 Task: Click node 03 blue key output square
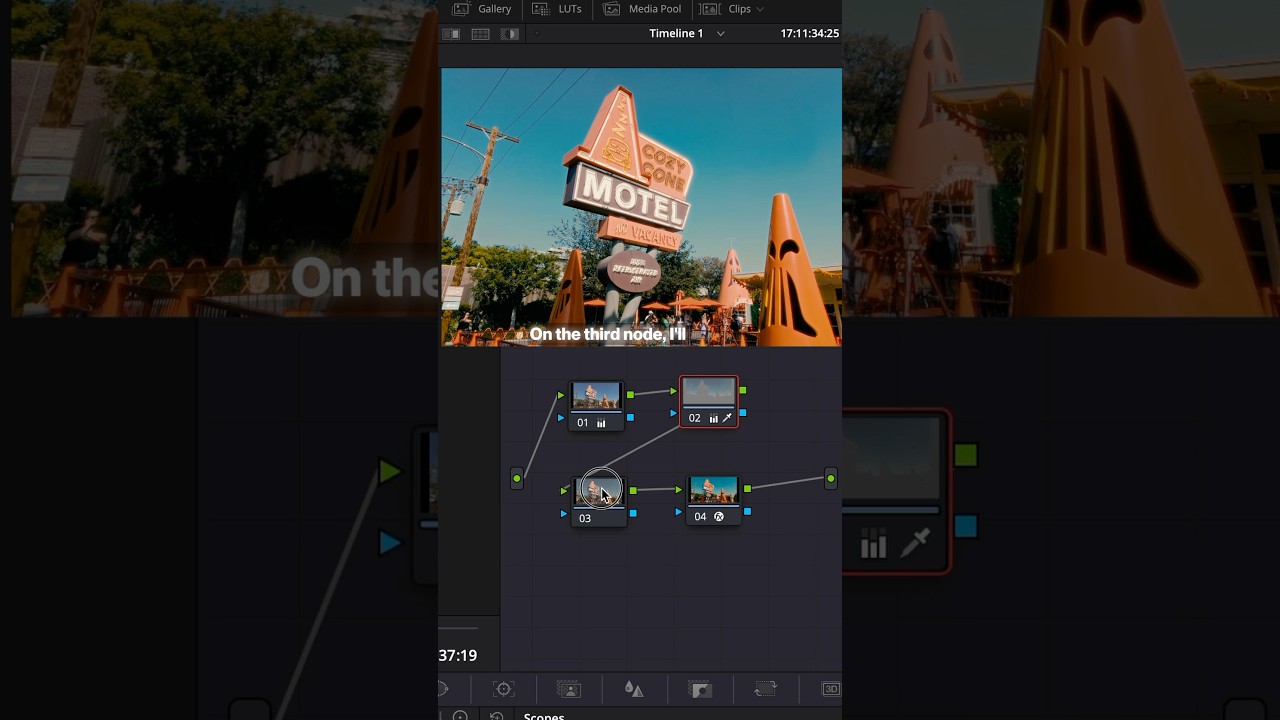pos(633,513)
